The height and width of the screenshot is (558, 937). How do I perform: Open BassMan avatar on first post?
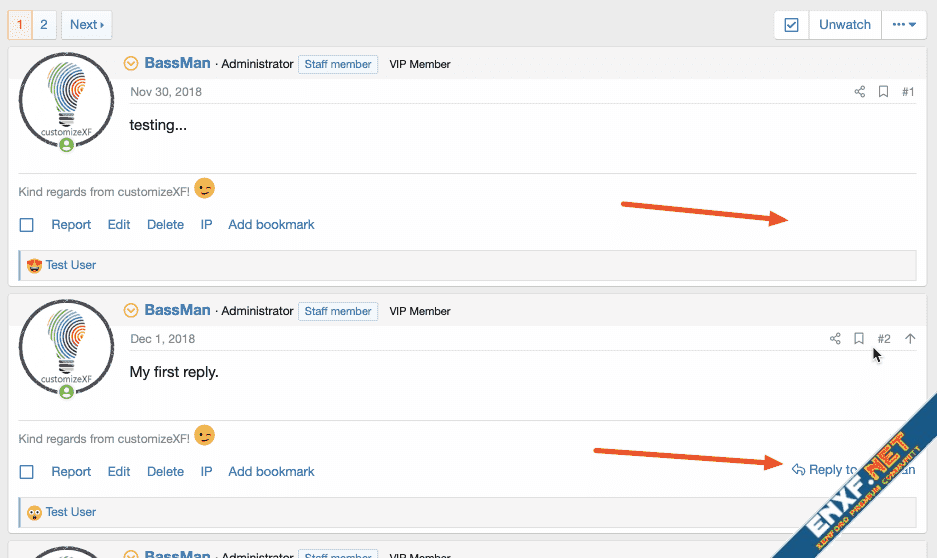pos(66,100)
